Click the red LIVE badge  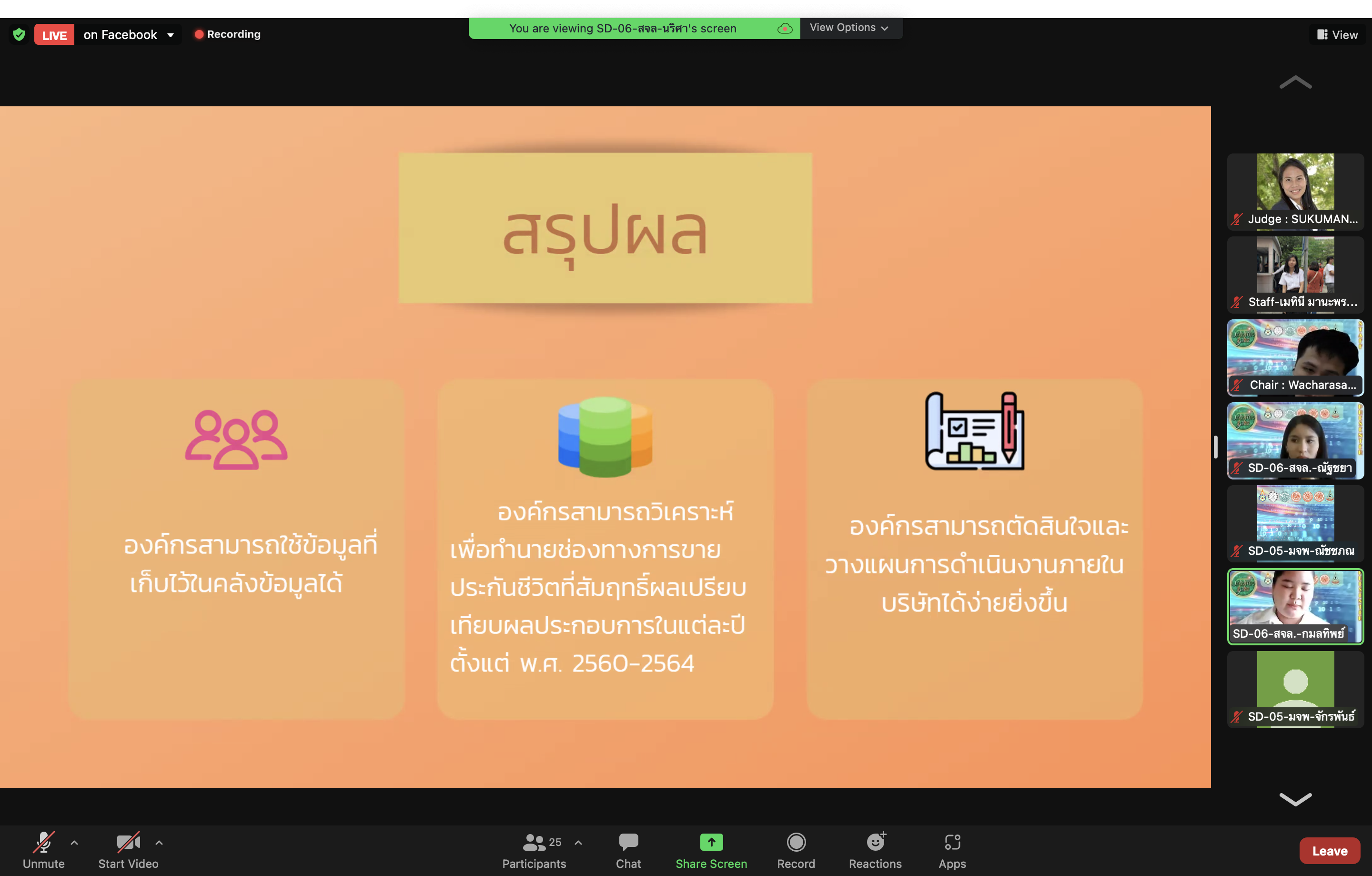coord(54,35)
